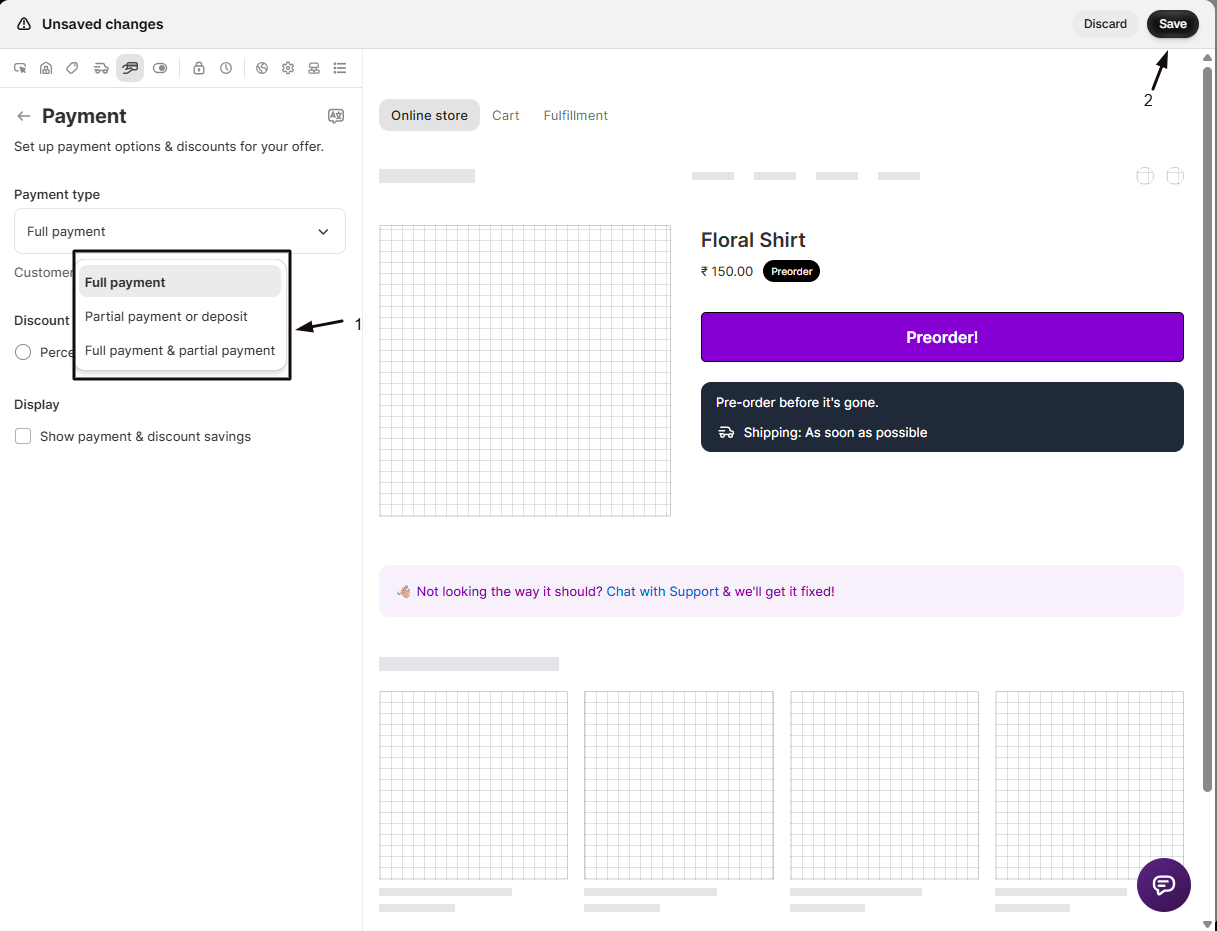Screen dimensions: 1217x931
Task: Open the stacked servers icon
Action: click(314, 68)
